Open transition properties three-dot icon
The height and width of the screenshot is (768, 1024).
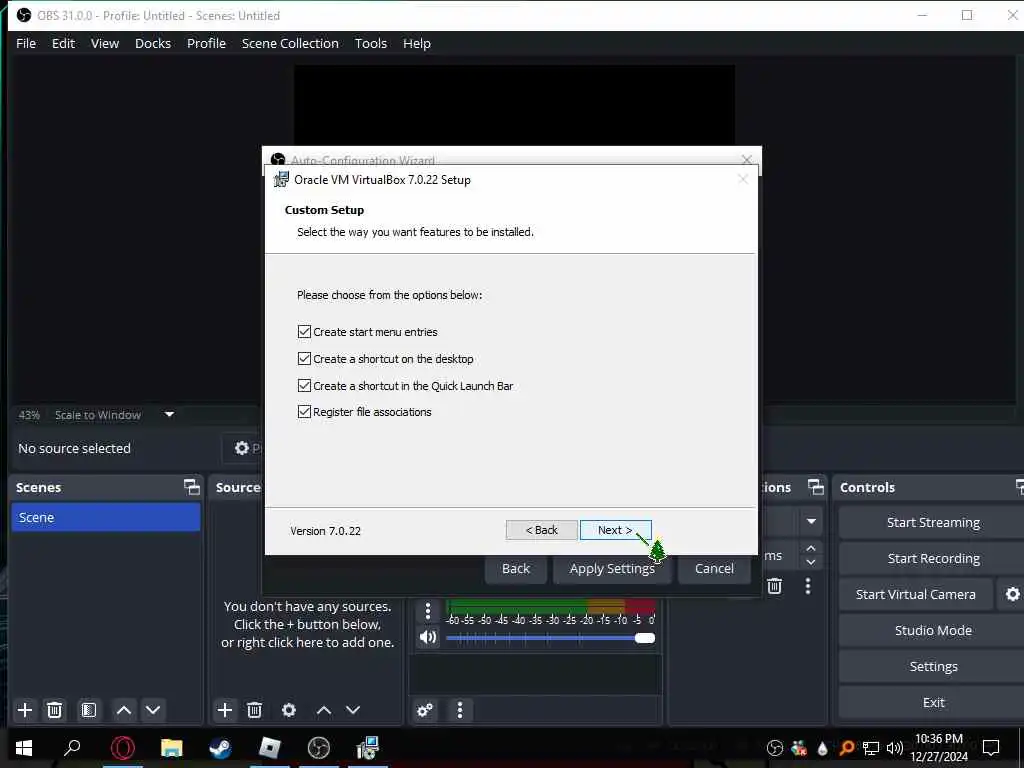tap(808, 586)
